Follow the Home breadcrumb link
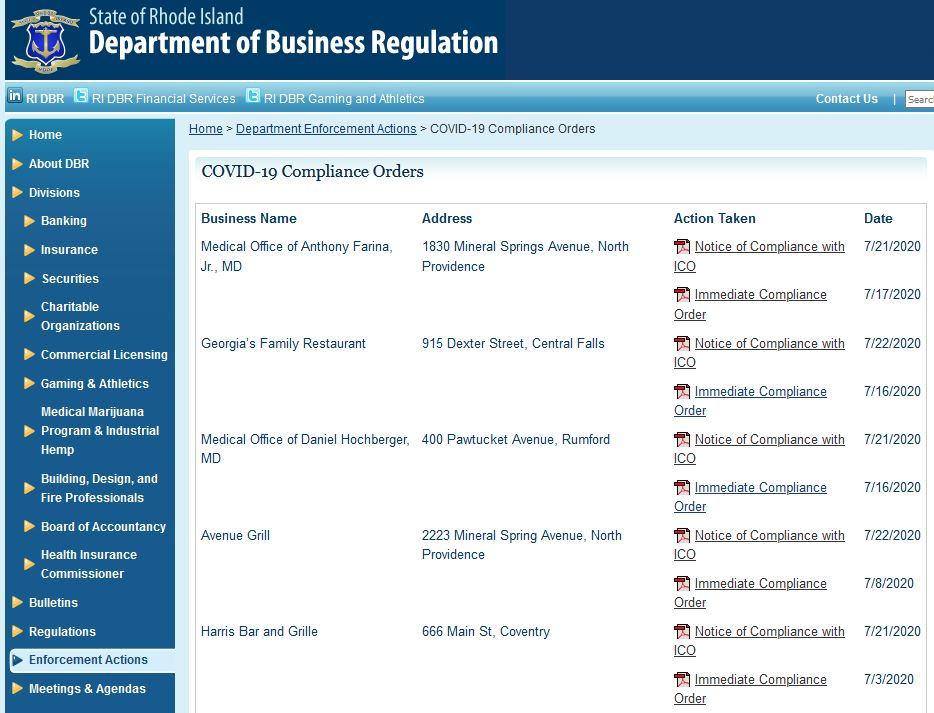Viewport: 934px width, 713px height. pos(206,129)
